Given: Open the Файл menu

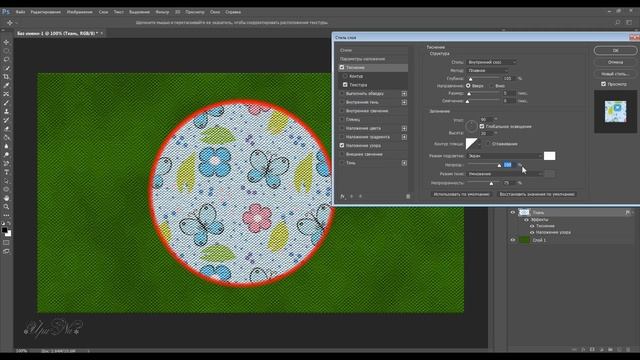Looking at the screenshot, I should tap(20, 12).
